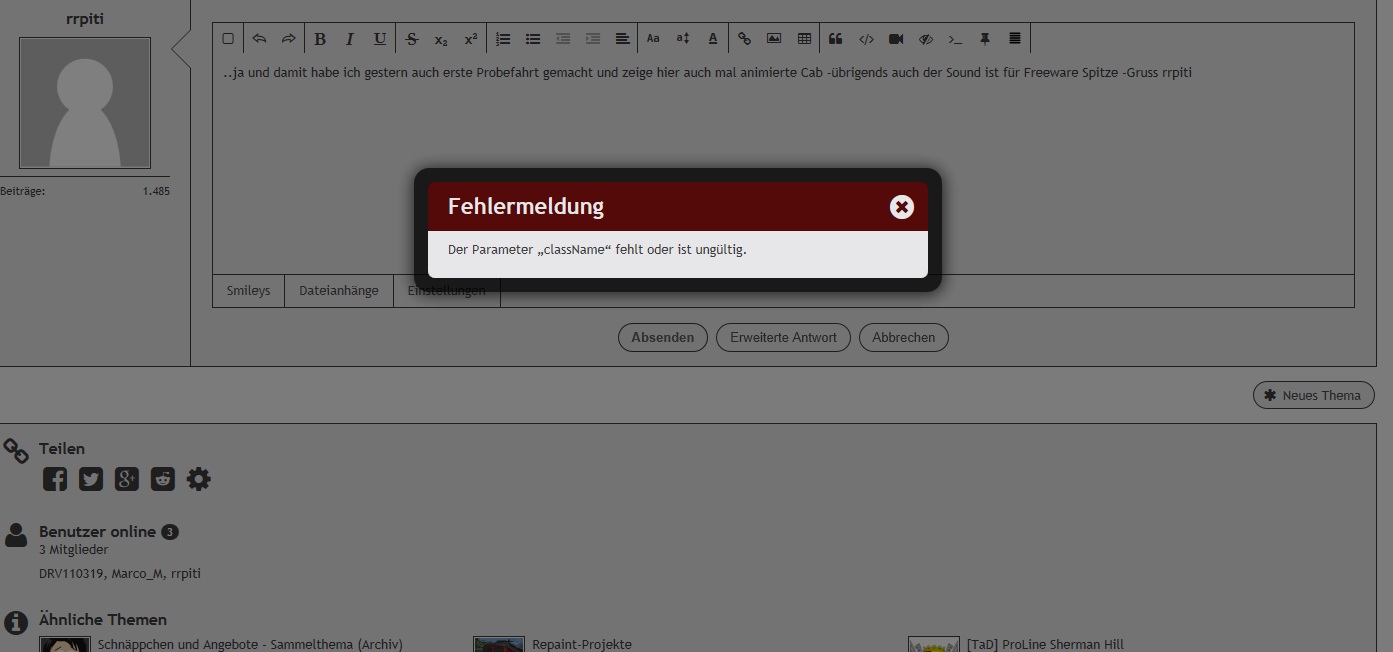Insert a spoiler with the crossed-eye icon
Viewport: 1393px width, 652px height.
click(926, 39)
